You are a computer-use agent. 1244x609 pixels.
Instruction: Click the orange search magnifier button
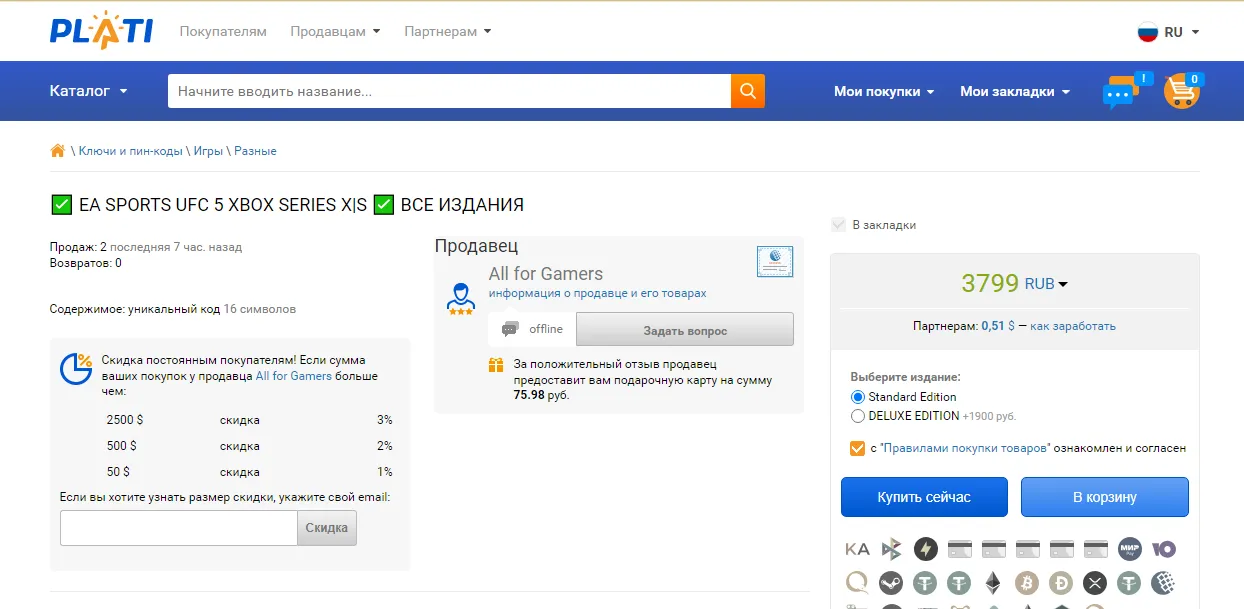(748, 91)
